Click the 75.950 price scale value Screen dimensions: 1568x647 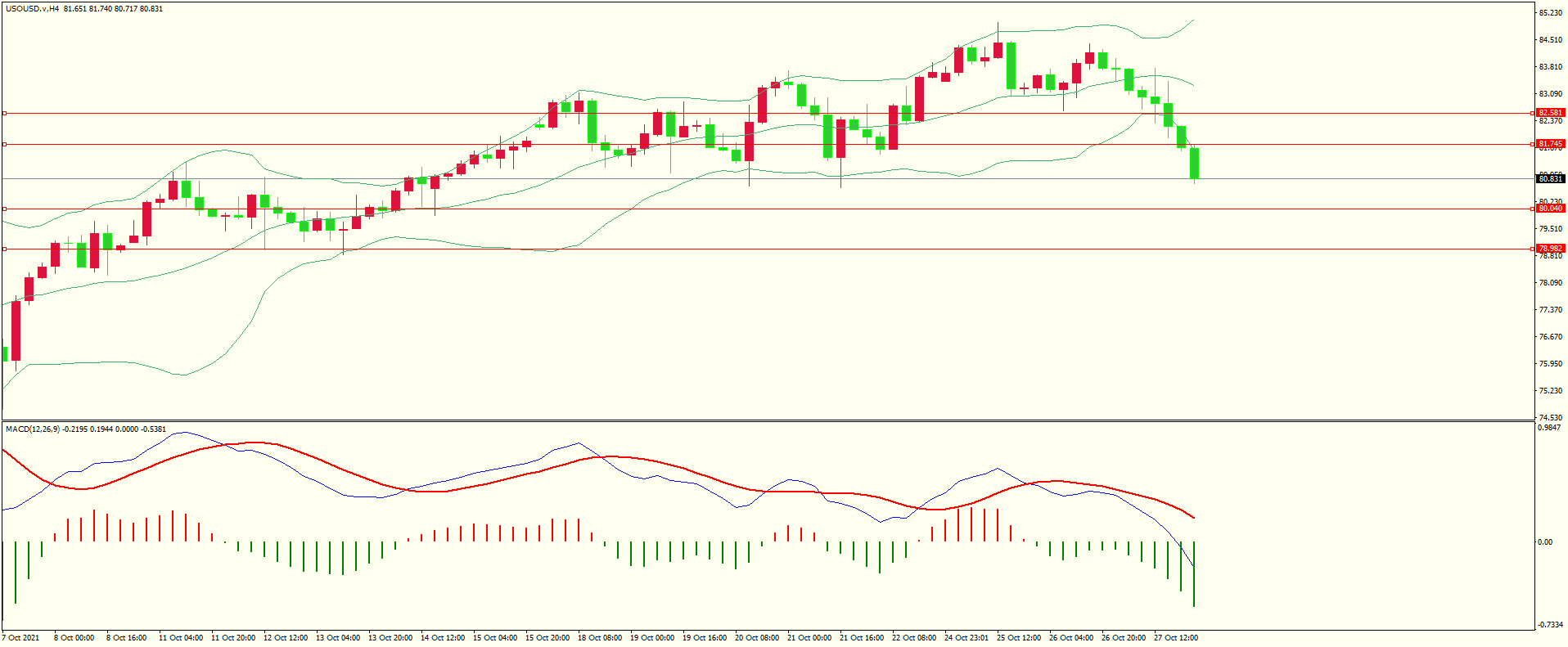(1550, 364)
